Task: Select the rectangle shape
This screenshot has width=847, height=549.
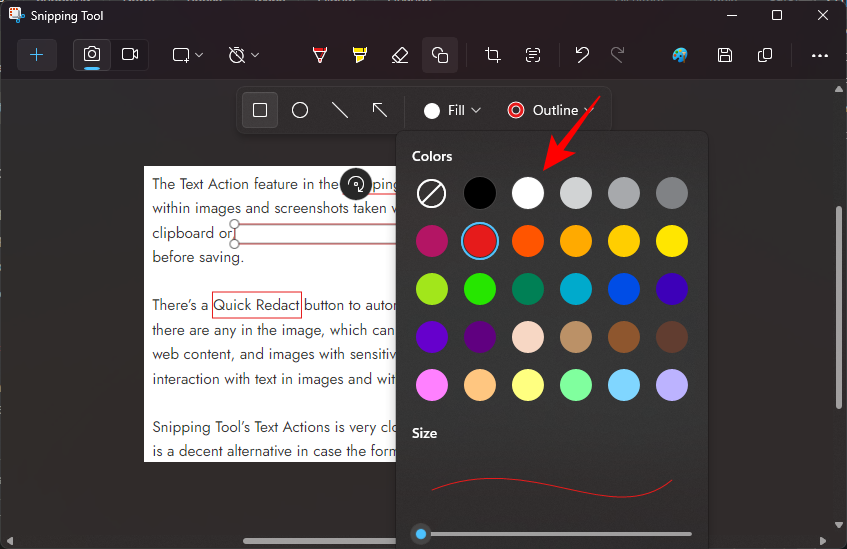Action: click(260, 110)
